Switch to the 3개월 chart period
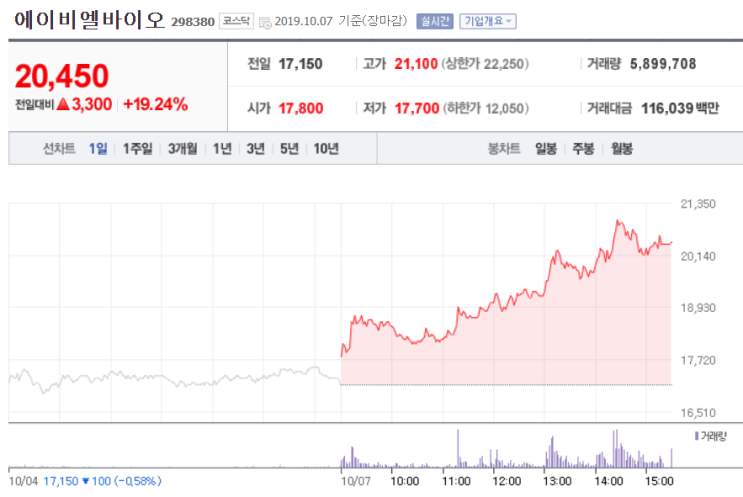The height and width of the screenshot is (497, 743). [182, 149]
